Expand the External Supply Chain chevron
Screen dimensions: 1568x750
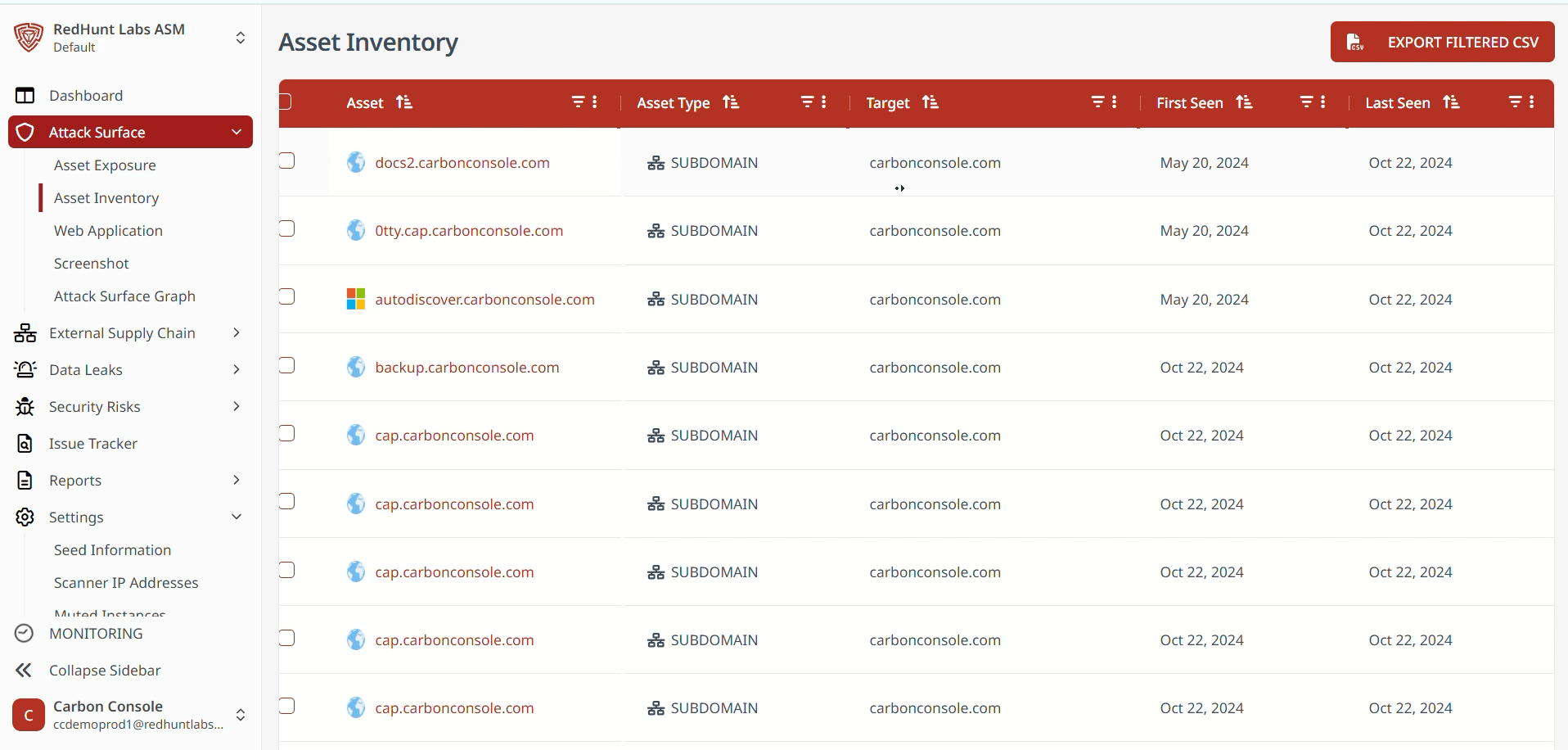click(237, 332)
